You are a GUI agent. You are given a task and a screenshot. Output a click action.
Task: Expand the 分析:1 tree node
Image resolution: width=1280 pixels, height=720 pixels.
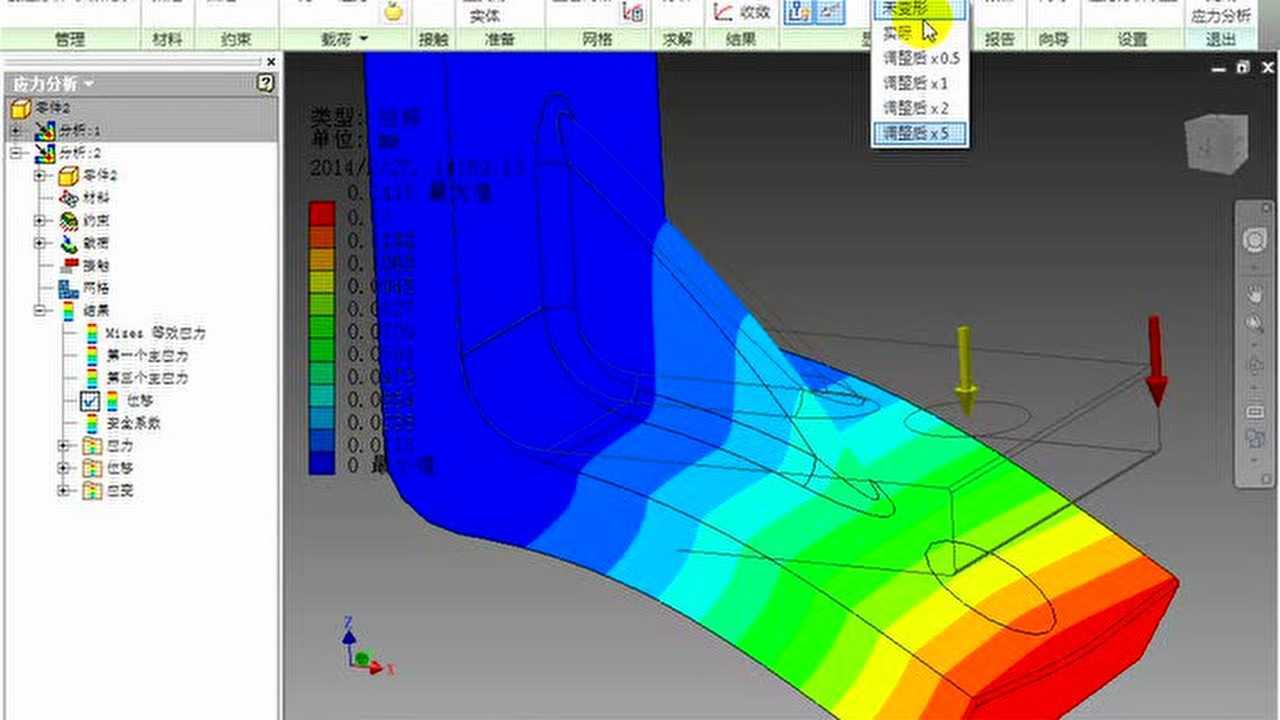click(x=18, y=130)
